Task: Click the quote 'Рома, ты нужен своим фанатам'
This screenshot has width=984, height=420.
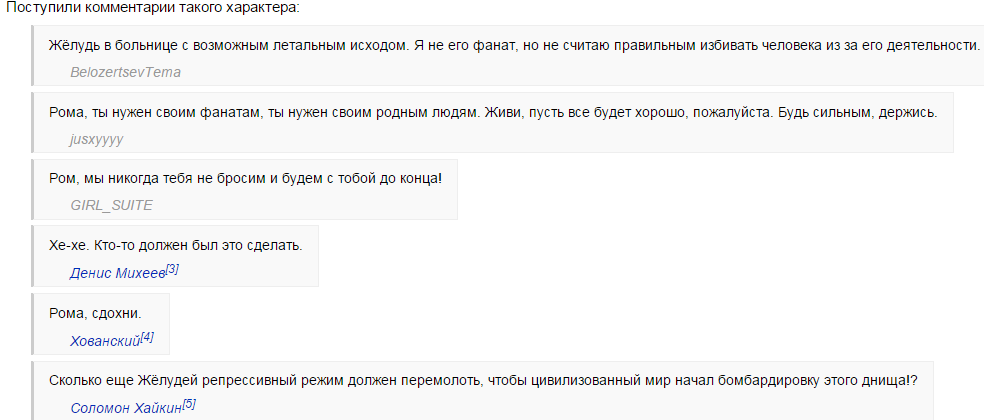Action: 493,113
